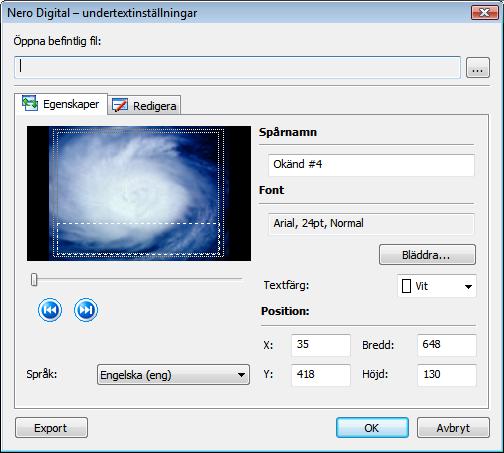Expand the Textfärg dropdown arrow

468,286
